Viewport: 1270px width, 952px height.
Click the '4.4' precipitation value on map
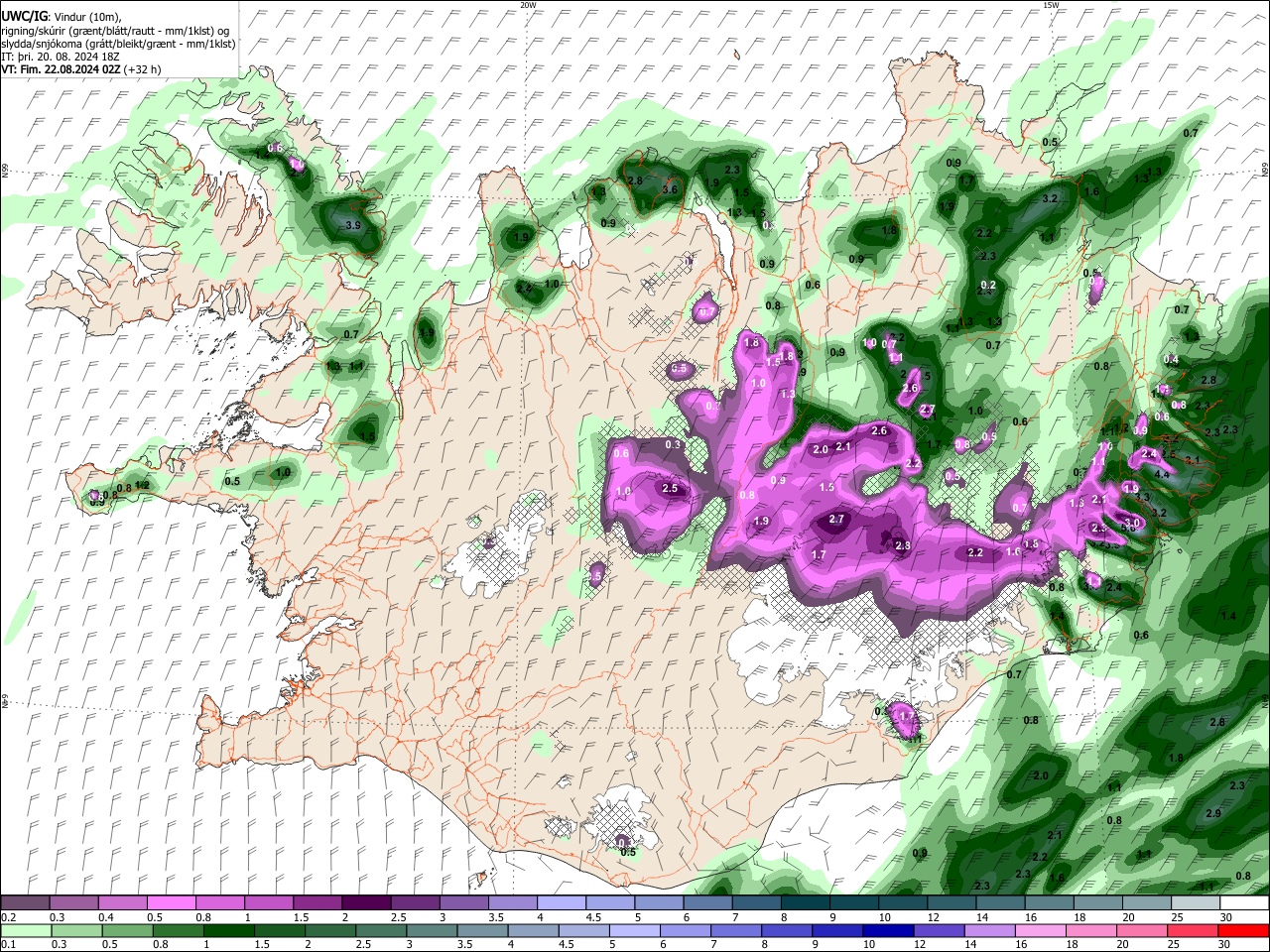pos(1162,474)
